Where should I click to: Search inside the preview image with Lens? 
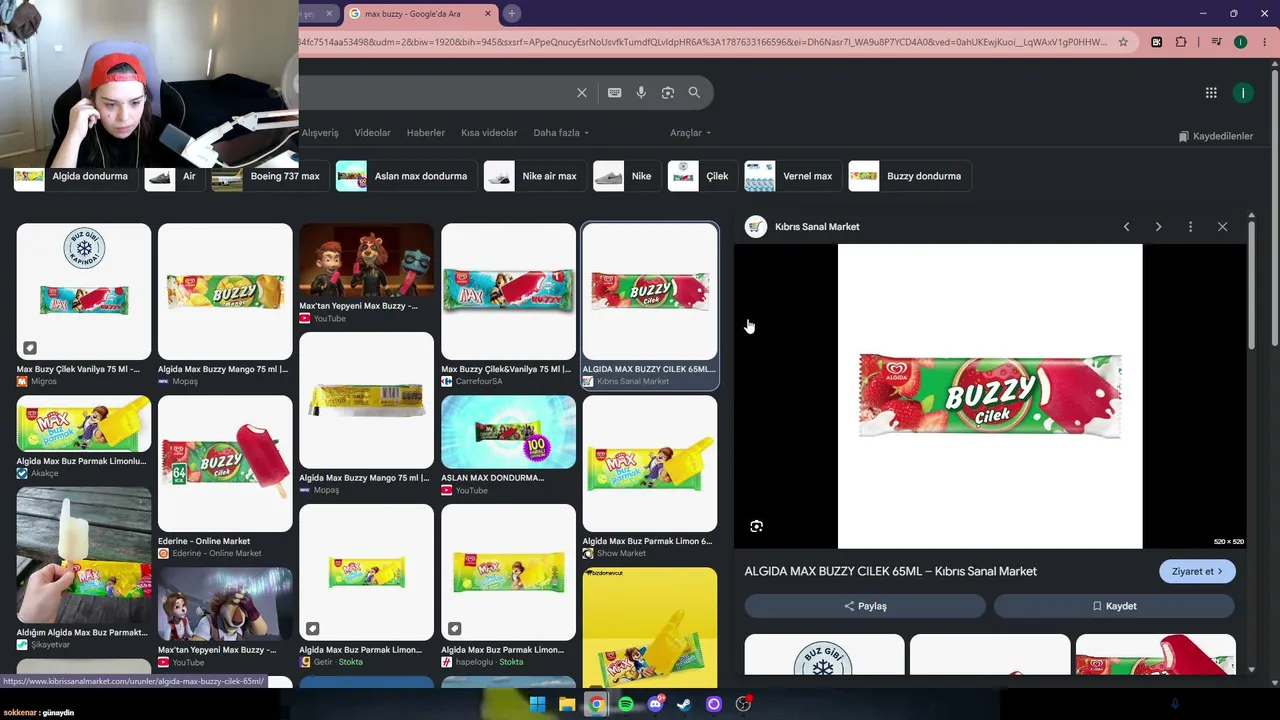click(757, 526)
